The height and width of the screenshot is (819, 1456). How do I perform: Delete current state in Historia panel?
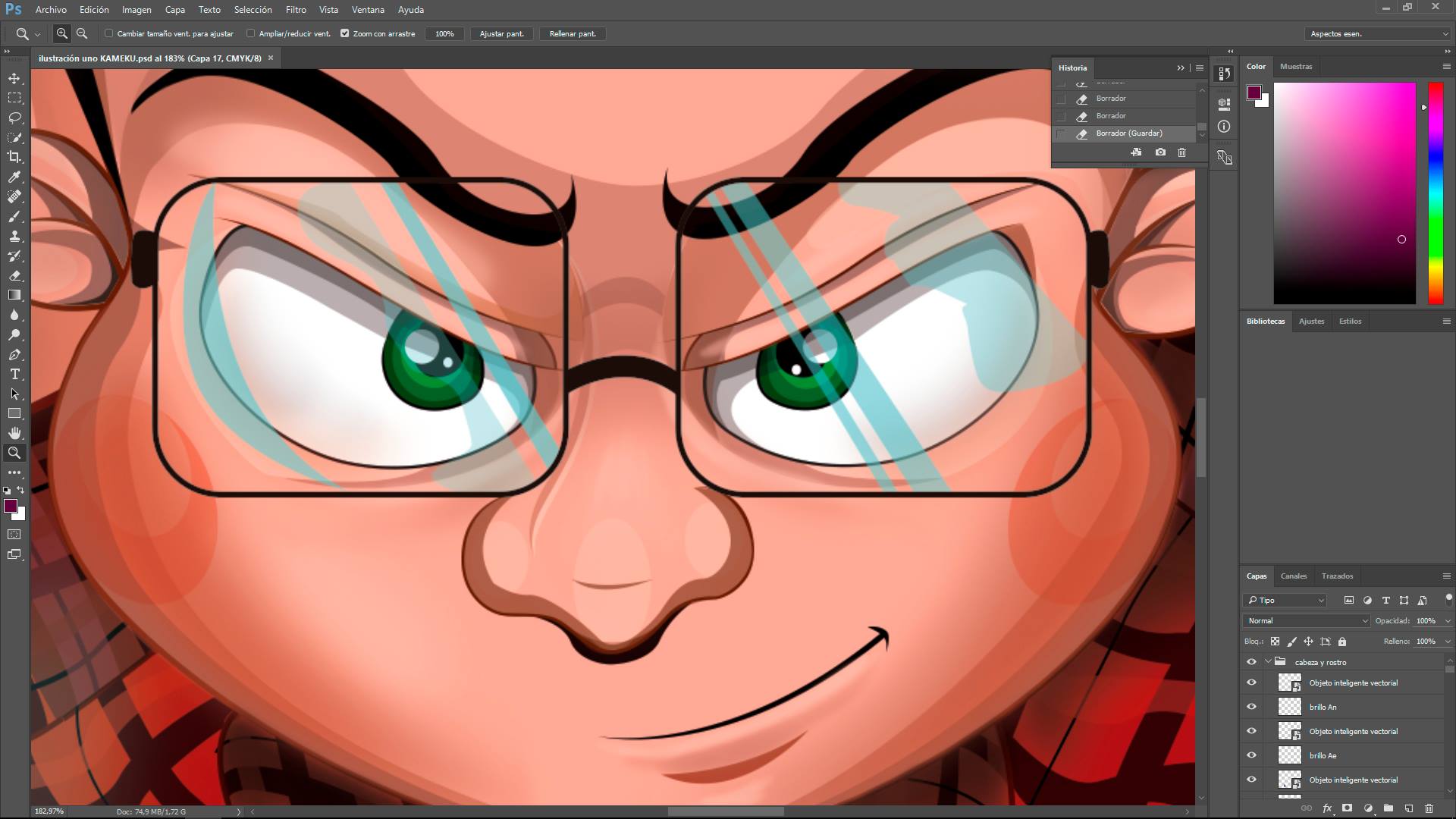pyautogui.click(x=1181, y=152)
